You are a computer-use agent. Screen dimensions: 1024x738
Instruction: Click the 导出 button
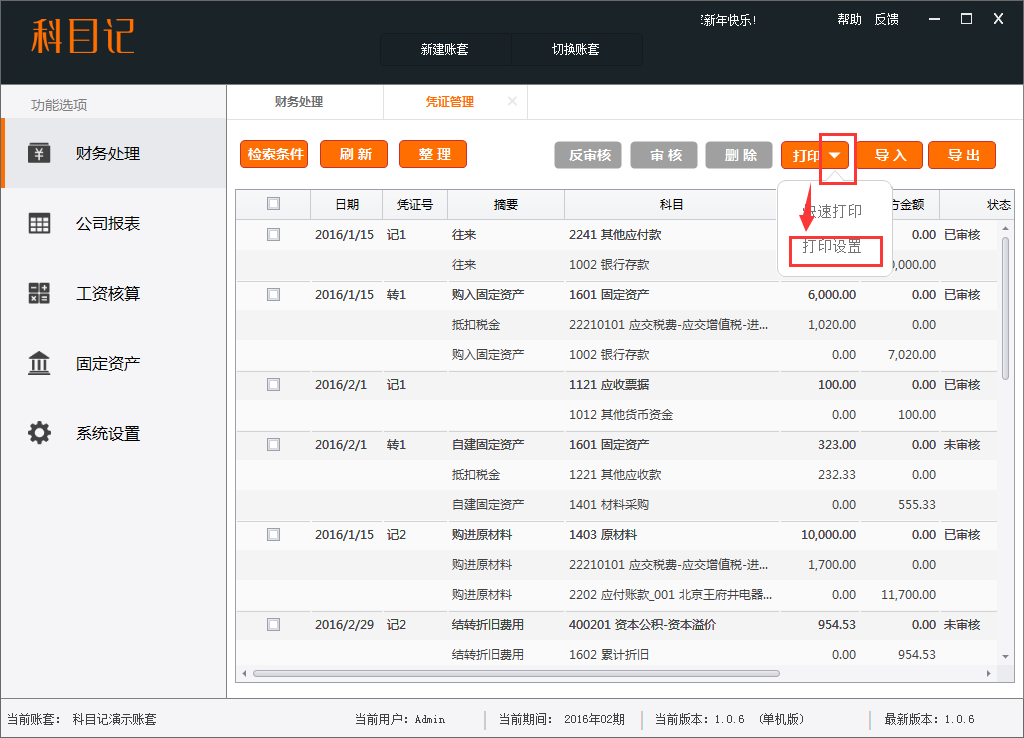(x=962, y=155)
